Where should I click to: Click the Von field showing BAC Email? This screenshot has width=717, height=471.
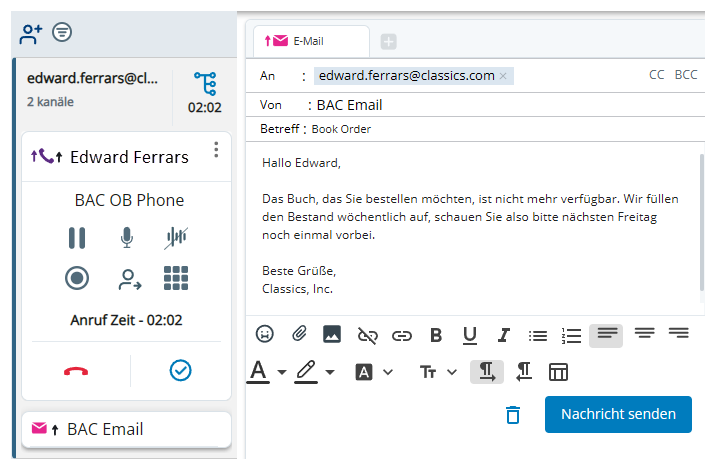point(349,105)
